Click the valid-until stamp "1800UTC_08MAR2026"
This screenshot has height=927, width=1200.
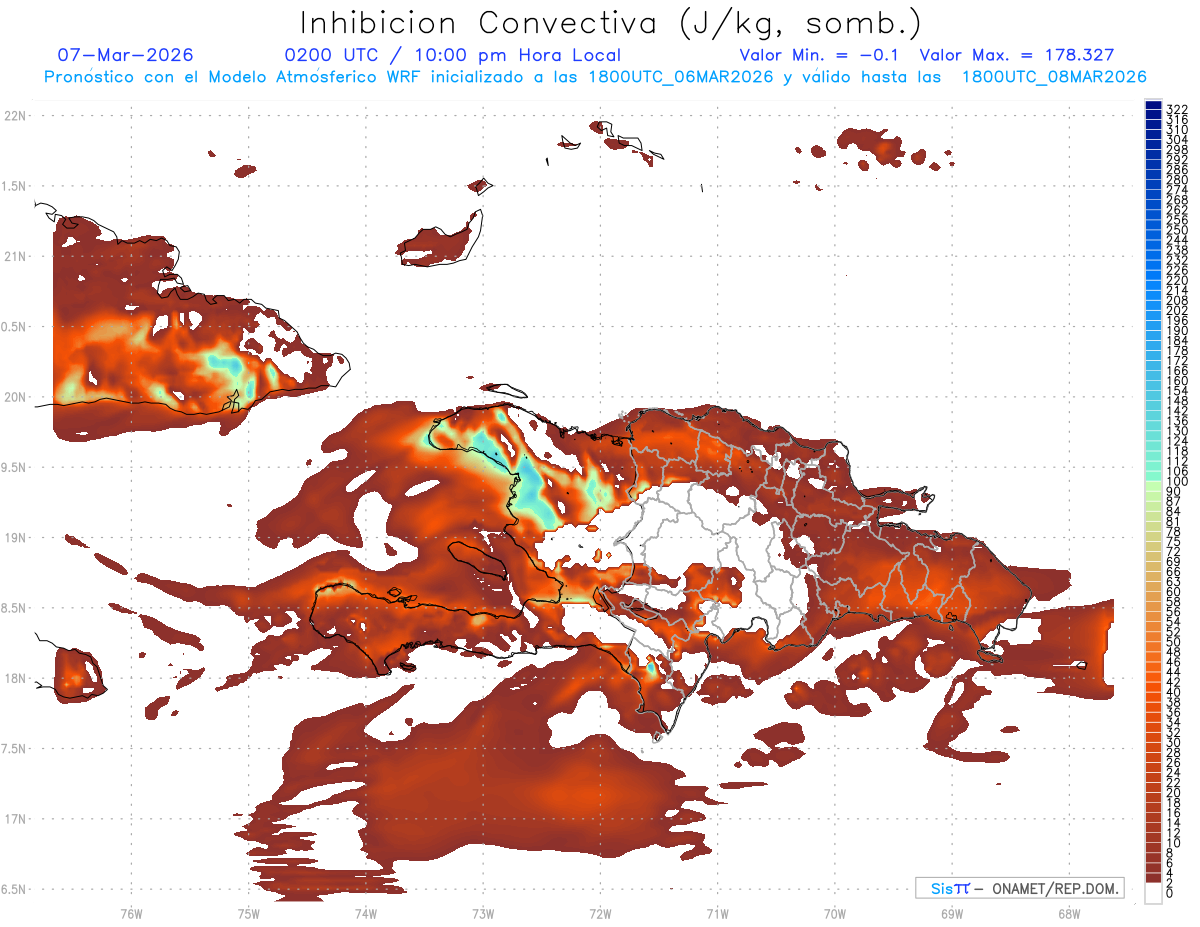click(x=1054, y=77)
